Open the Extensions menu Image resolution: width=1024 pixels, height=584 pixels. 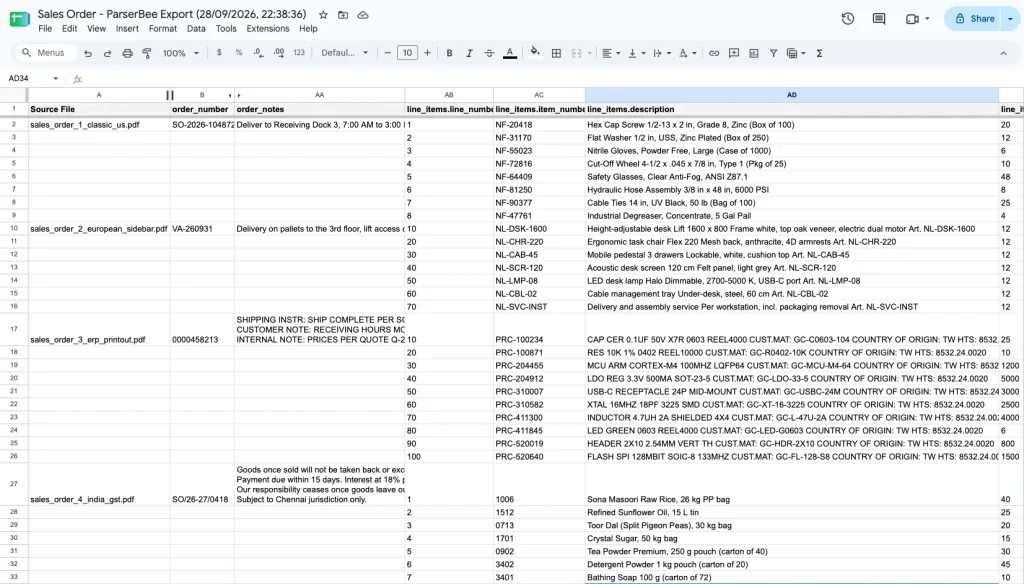pos(268,29)
